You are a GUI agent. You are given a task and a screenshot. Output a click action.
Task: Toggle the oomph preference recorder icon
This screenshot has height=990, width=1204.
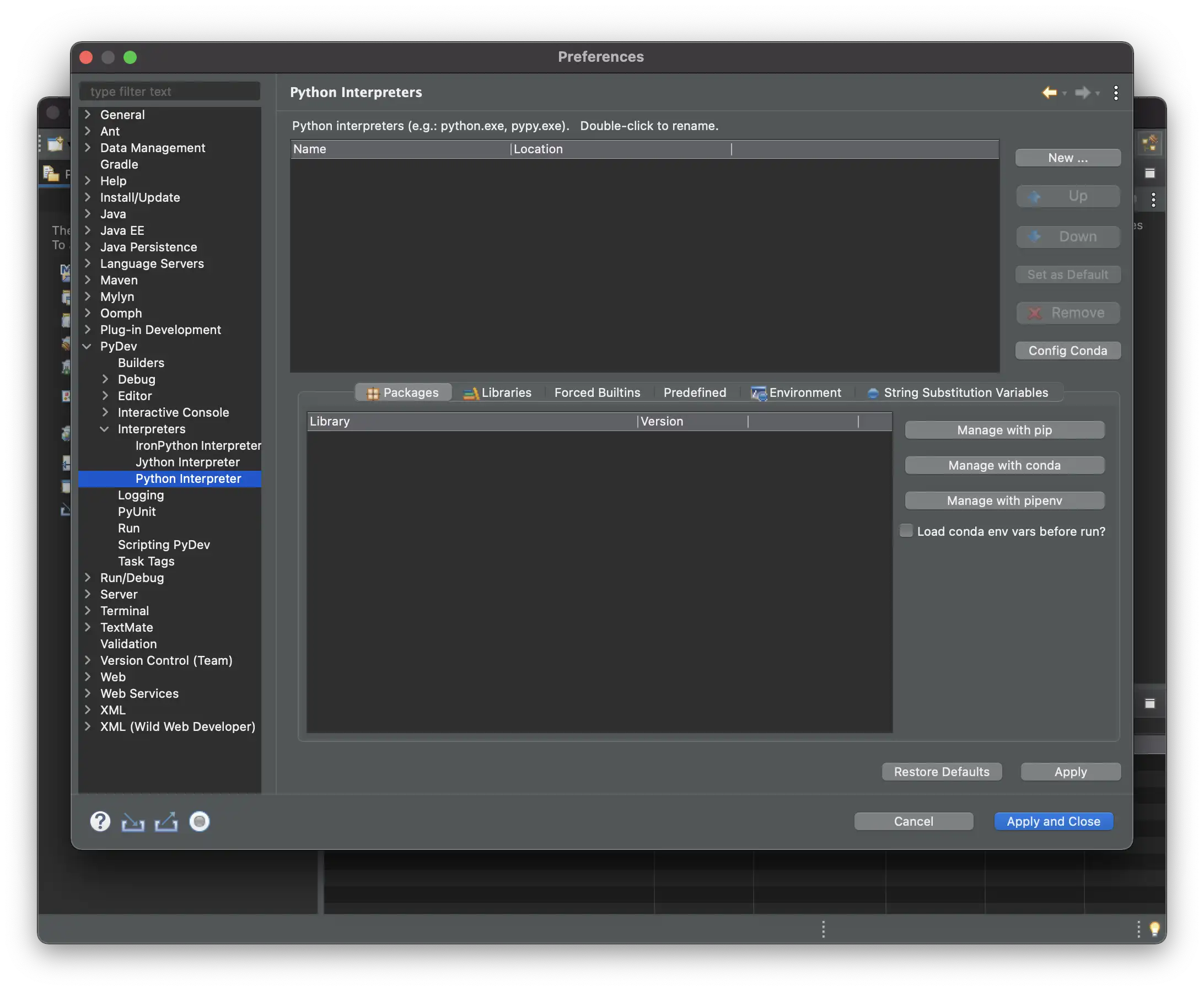(x=199, y=821)
